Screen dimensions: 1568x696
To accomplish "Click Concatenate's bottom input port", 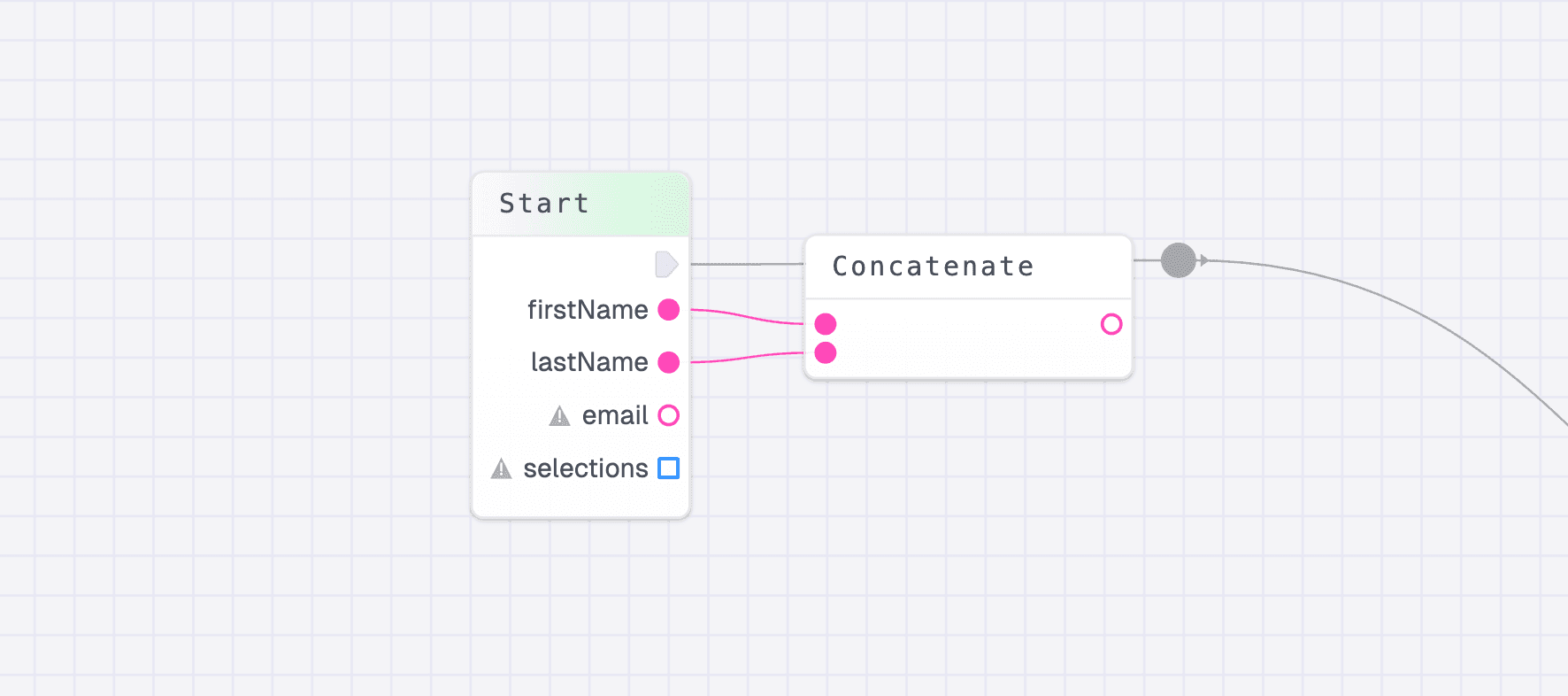I will (826, 353).
